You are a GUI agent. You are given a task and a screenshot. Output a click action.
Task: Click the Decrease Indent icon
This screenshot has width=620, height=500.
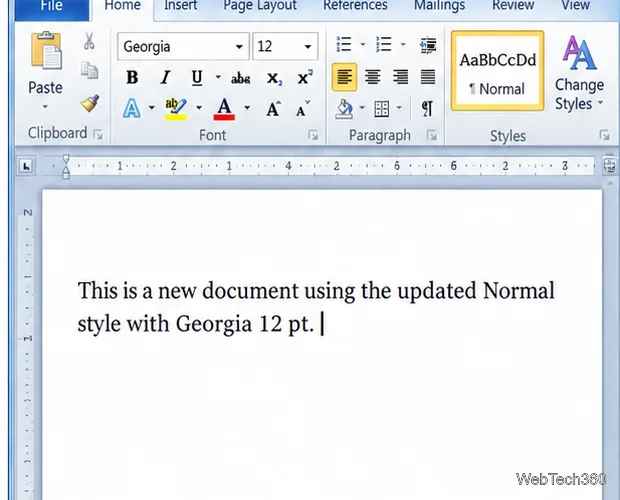[x=428, y=45]
